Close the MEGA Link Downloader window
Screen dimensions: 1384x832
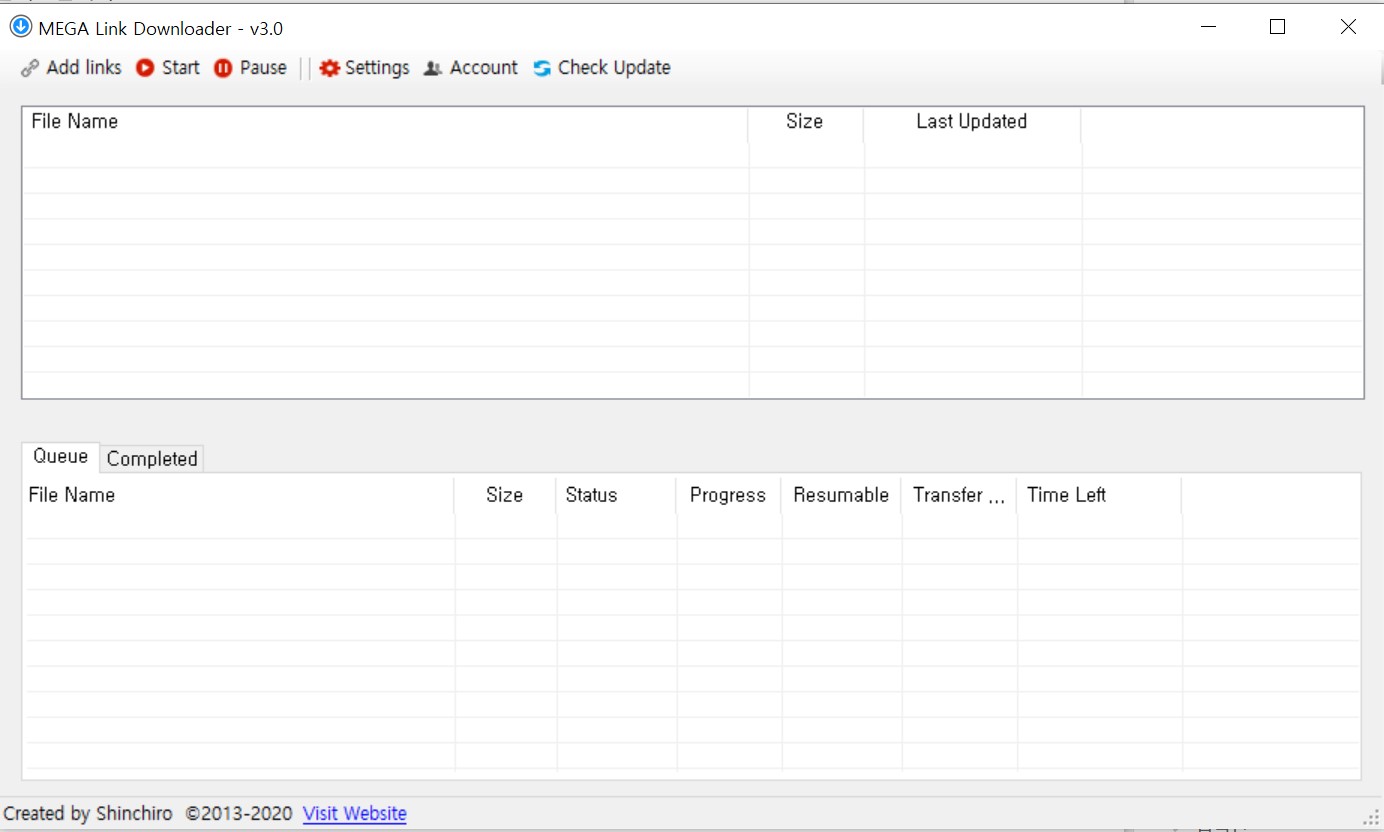1348,27
